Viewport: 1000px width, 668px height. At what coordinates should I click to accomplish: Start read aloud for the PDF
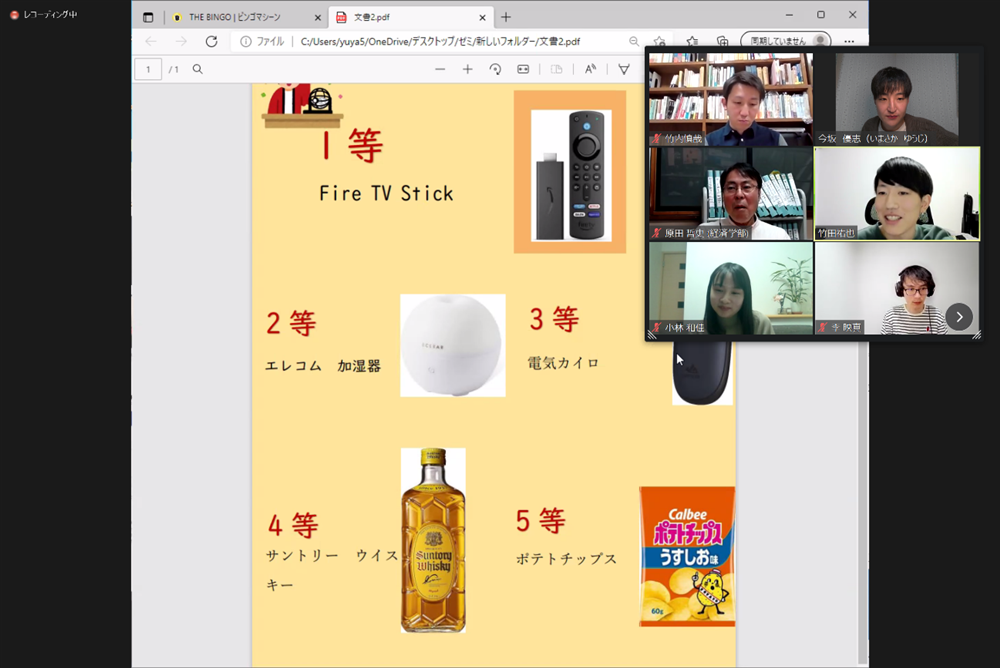tap(591, 69)
